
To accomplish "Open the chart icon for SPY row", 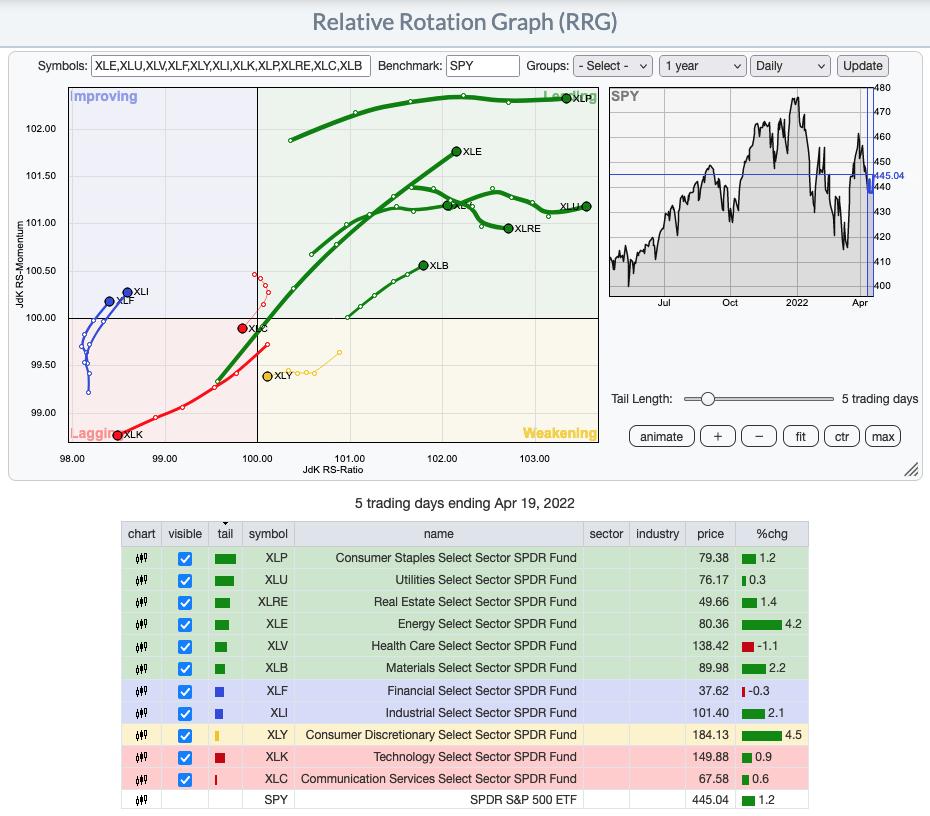I will click(141, 800).
